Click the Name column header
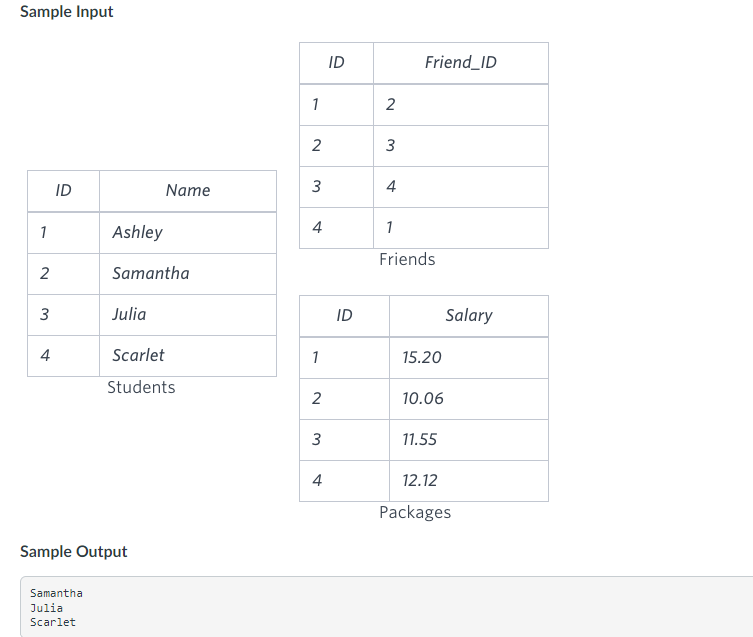Viewport: 753px width, 637px height. pyautogui.click(x=188, y=191)
